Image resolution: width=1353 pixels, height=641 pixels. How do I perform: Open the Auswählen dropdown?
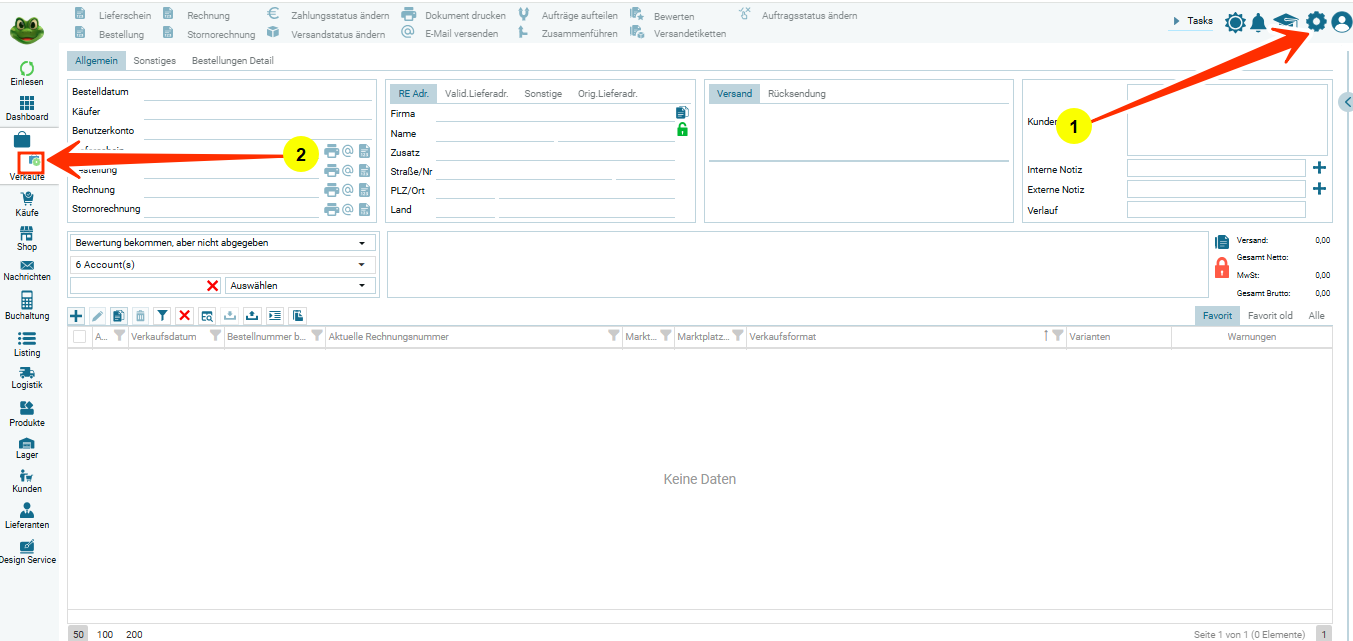coord(301,286)
